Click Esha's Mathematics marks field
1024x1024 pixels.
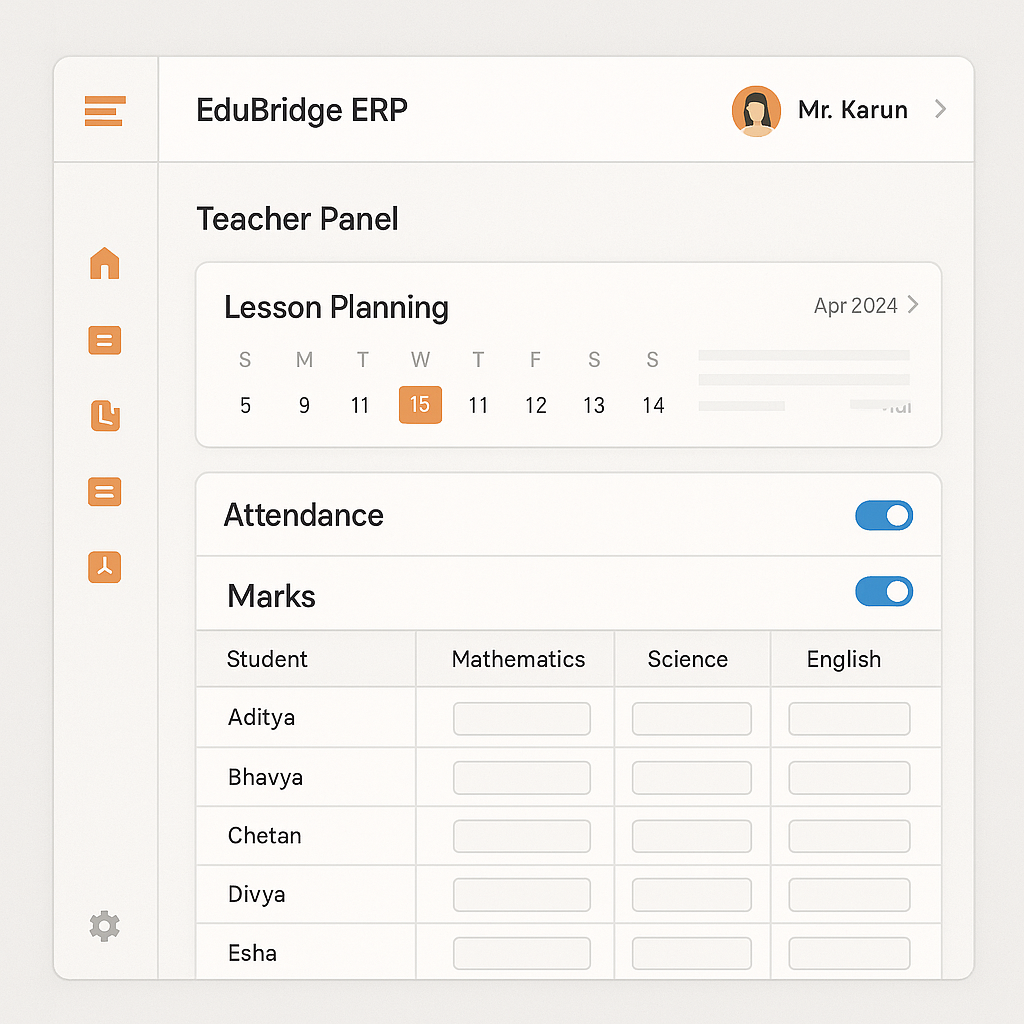tap(522, 953)
